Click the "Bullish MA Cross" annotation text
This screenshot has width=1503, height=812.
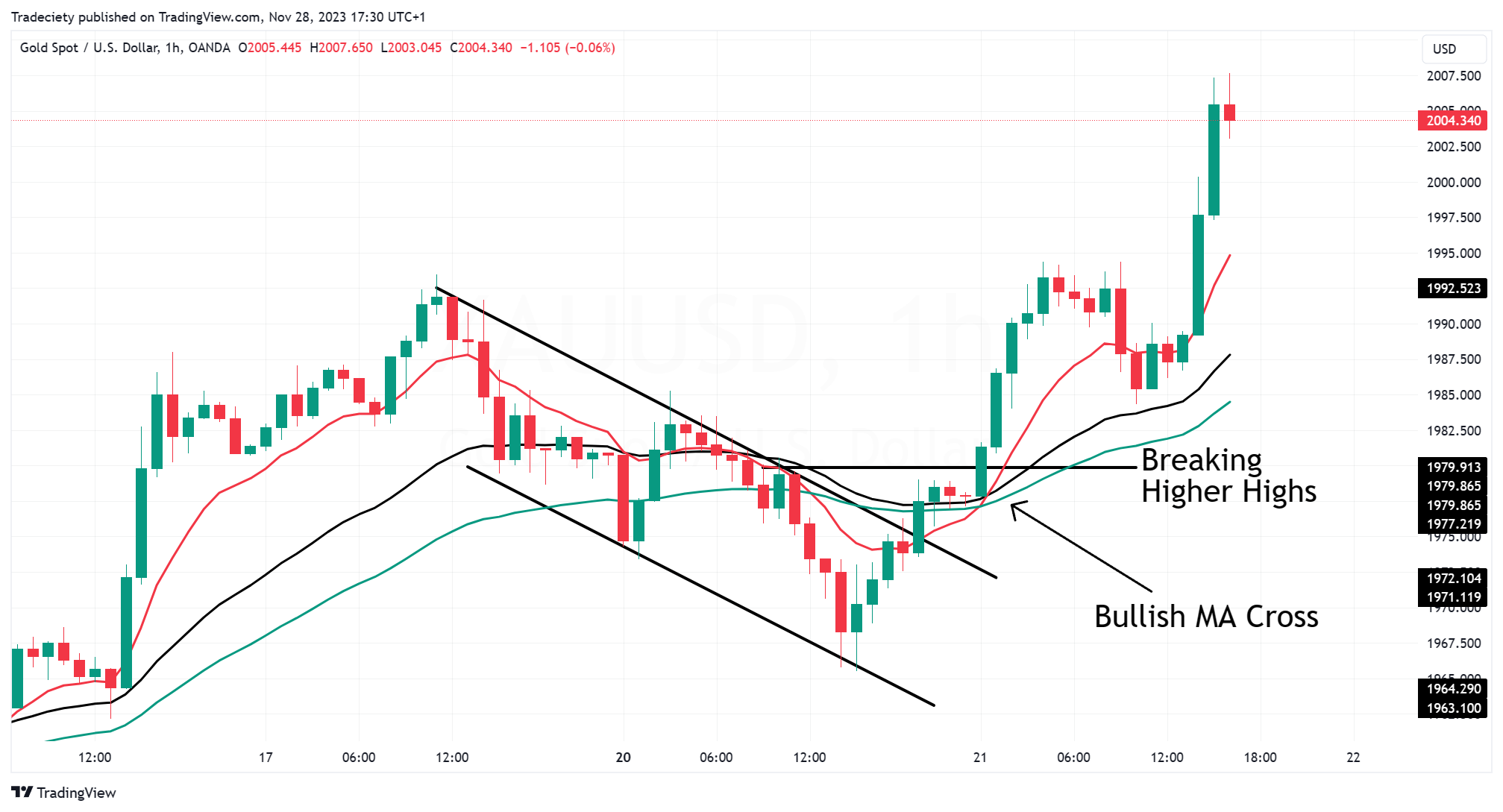coord(1205,617)
